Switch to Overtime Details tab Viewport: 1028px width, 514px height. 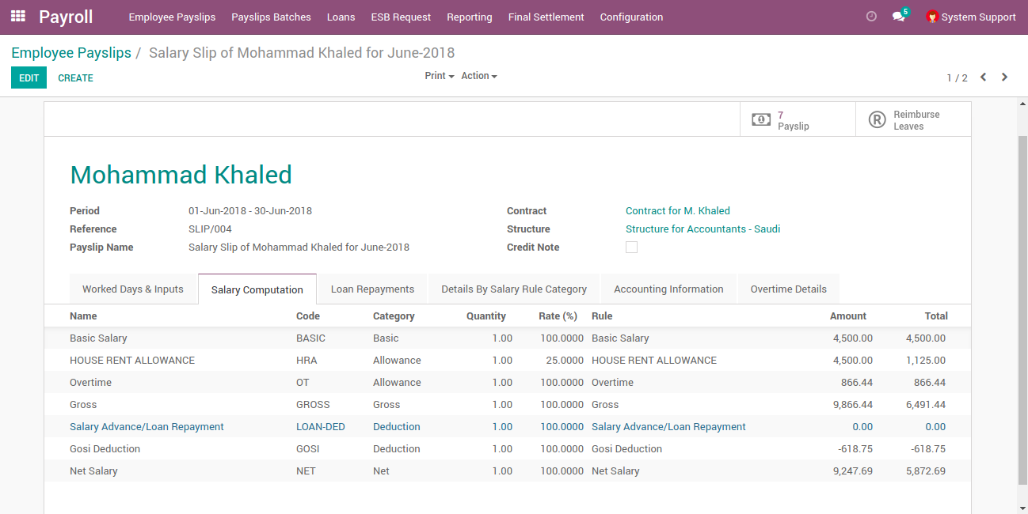[788, 289]
